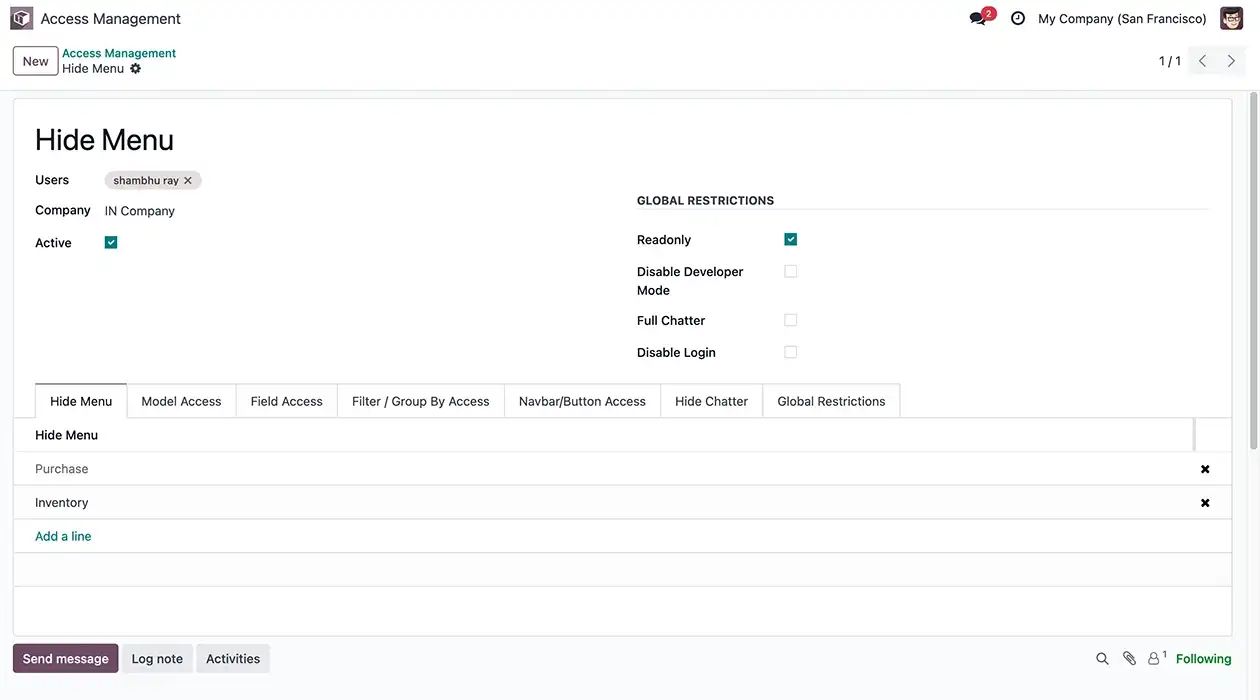Attach files via the paperclip icon
This screenshot has width=1260, height=700.
(x=1129, y=658)
